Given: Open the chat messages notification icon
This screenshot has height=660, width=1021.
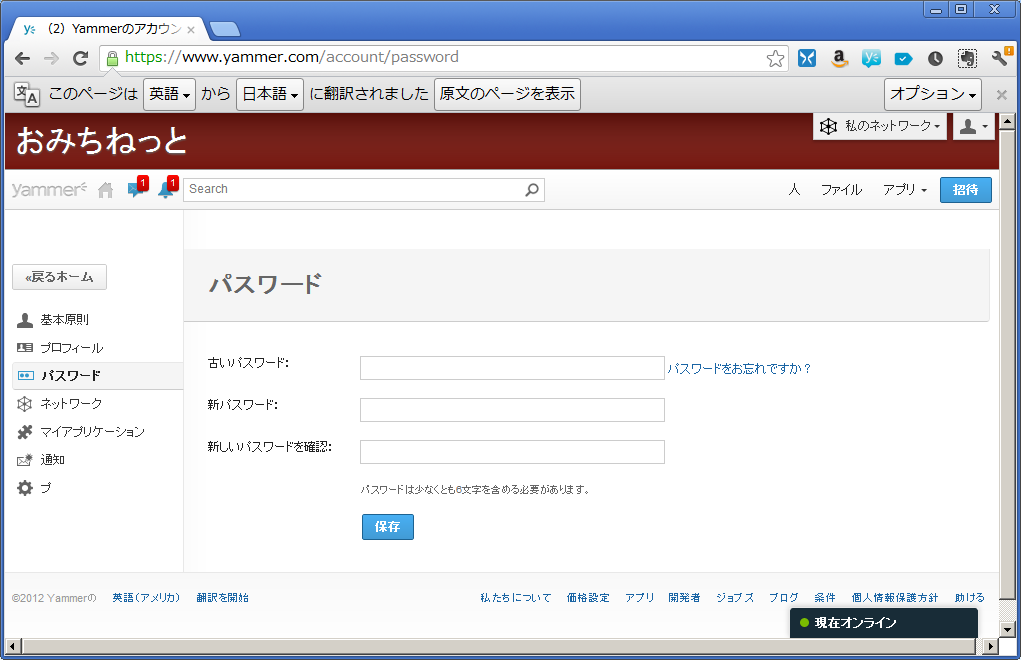Looking at the screenshot, I should point(136,190).
